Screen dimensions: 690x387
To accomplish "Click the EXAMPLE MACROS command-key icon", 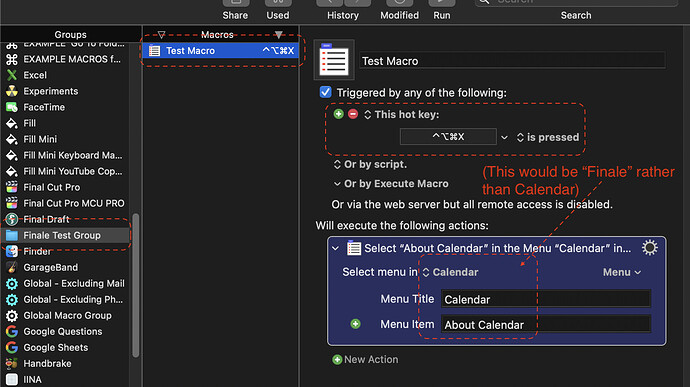I will 12,59.
